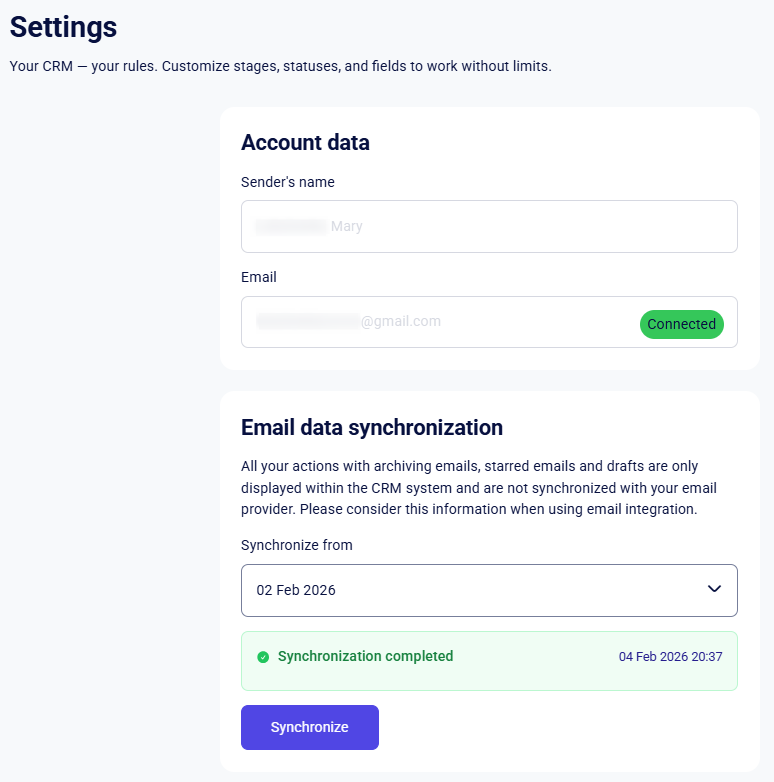The width and height of the screenshot is (774, 782).
Task: Click the Settings page heading
Action: pos(64,27)
